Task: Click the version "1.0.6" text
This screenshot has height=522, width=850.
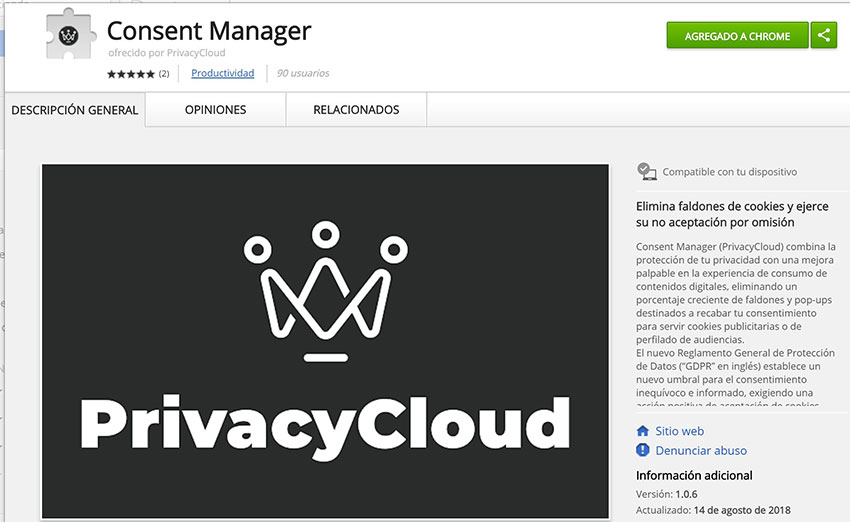Action: coord(686,494)
